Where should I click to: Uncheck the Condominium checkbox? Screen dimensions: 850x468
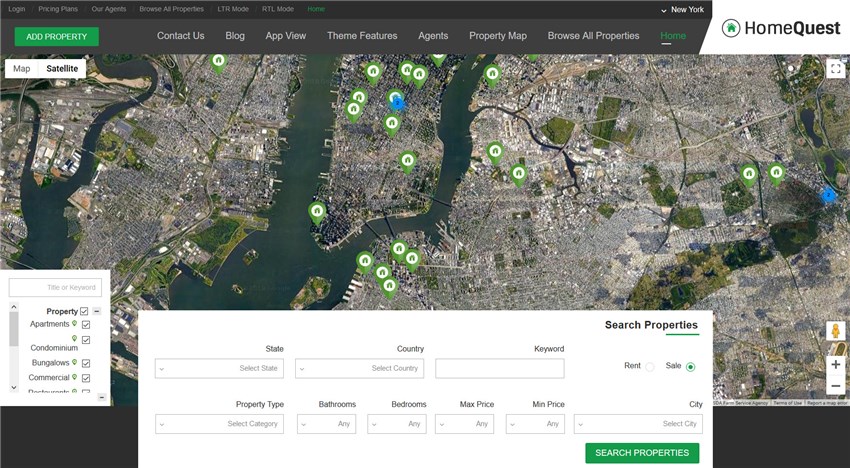point(86,340)
